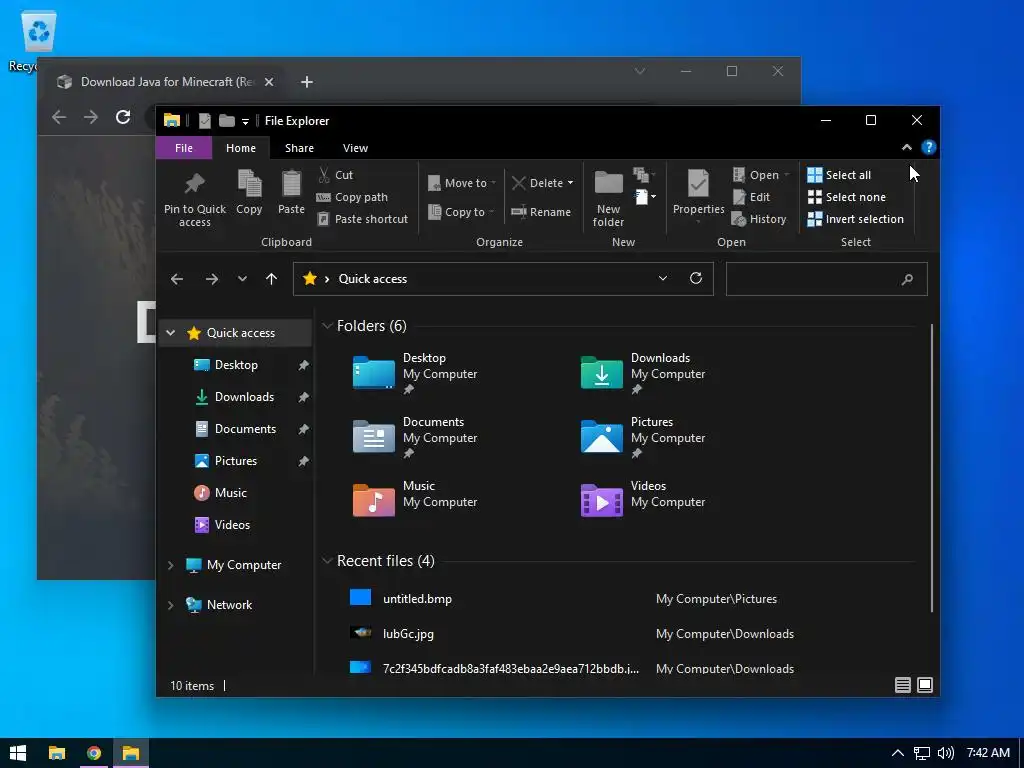
Task: Reload page in Chrome window
Action: (x=123, y=117)
